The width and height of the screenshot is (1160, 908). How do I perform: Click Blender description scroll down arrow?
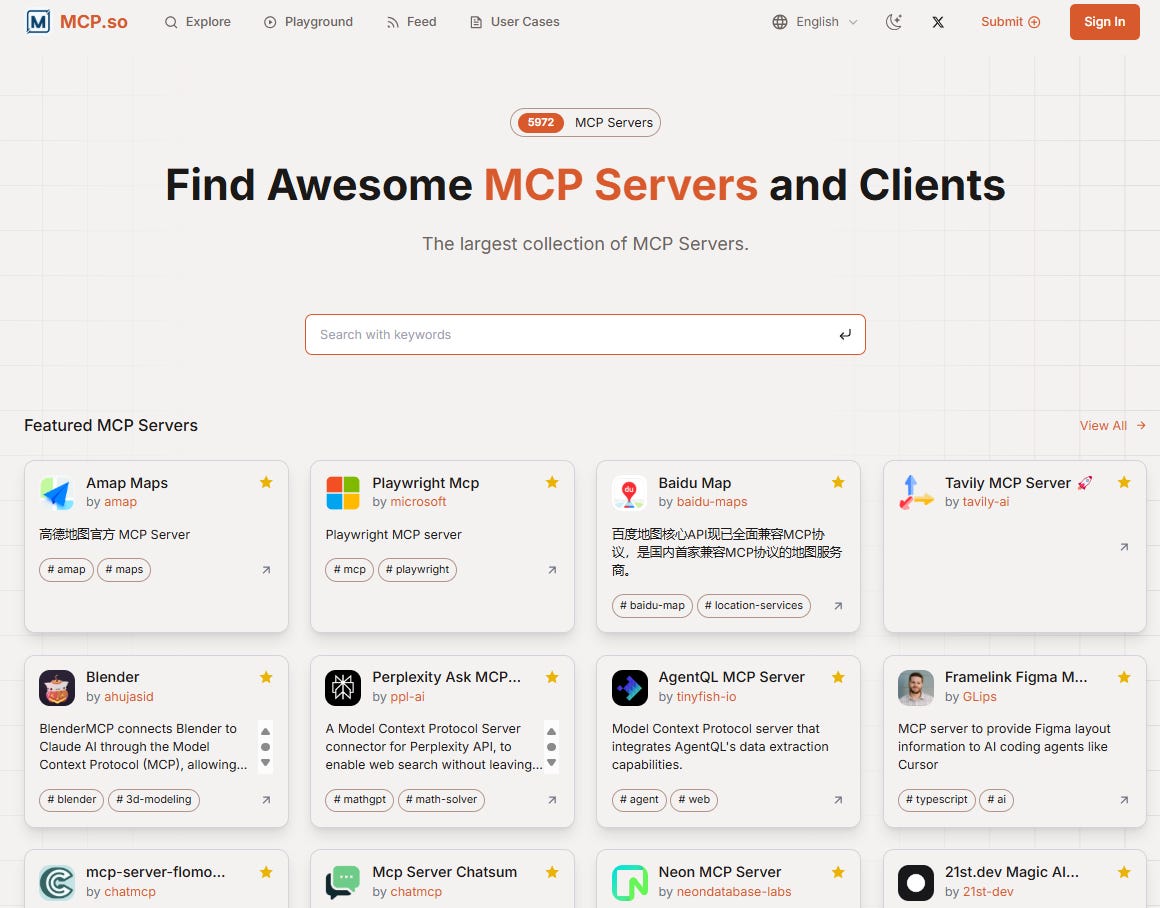point(266,763)
